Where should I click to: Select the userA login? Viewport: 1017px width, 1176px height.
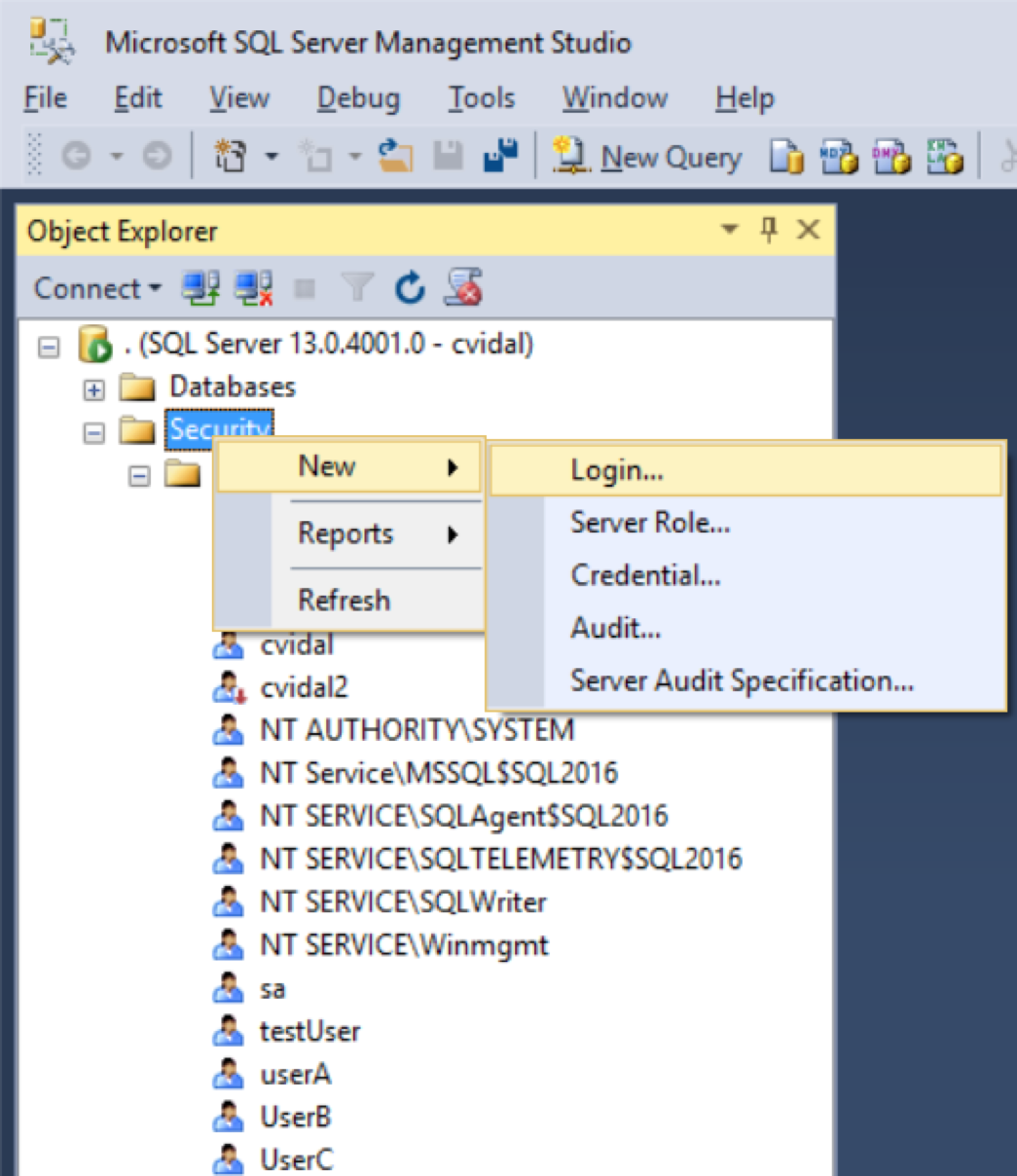[296, 1075]
